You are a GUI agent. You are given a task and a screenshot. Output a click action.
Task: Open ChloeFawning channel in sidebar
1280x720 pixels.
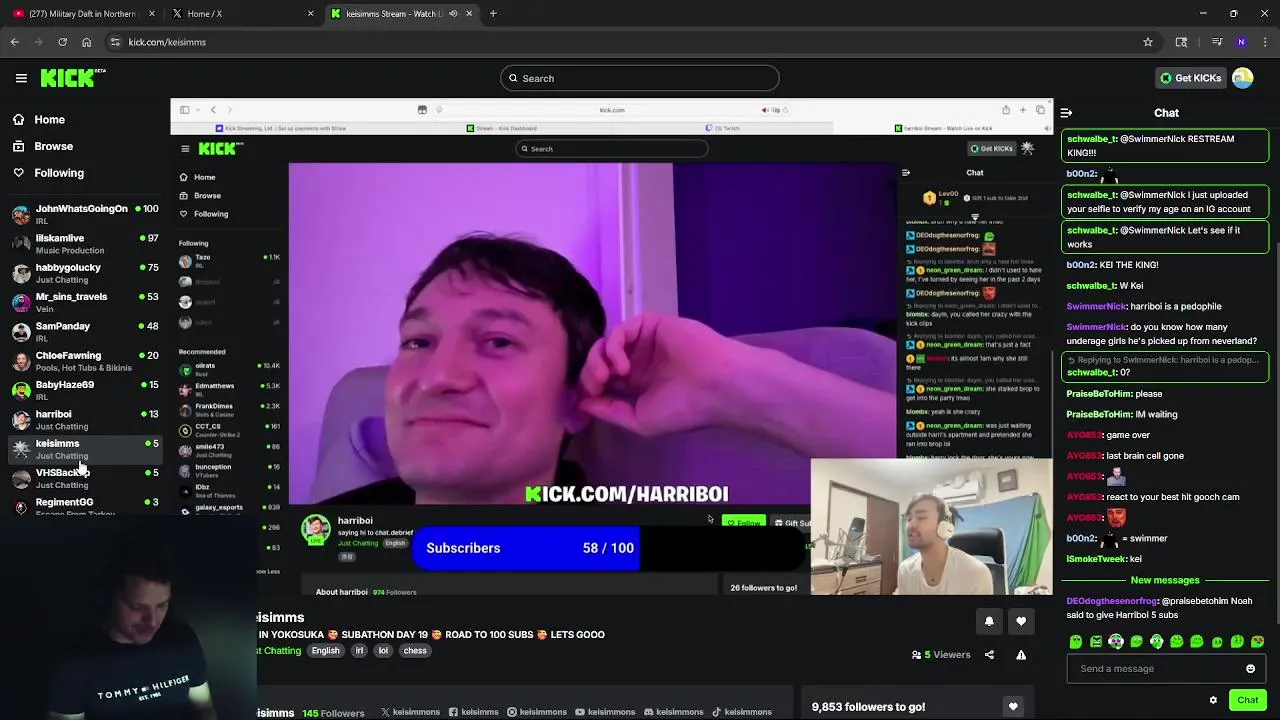tap(85, 361)
